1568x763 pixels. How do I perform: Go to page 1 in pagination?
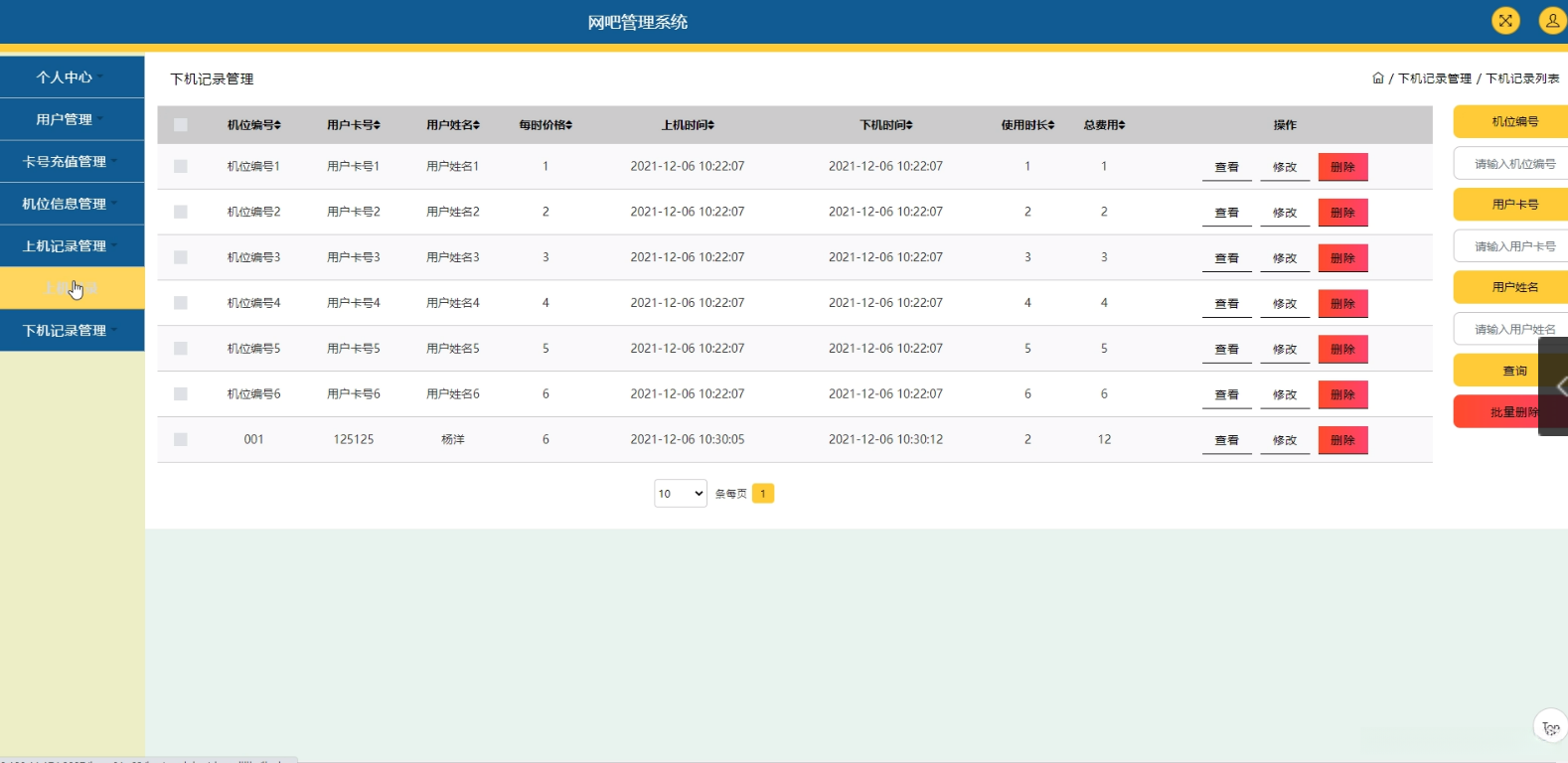tap(763, 494)
